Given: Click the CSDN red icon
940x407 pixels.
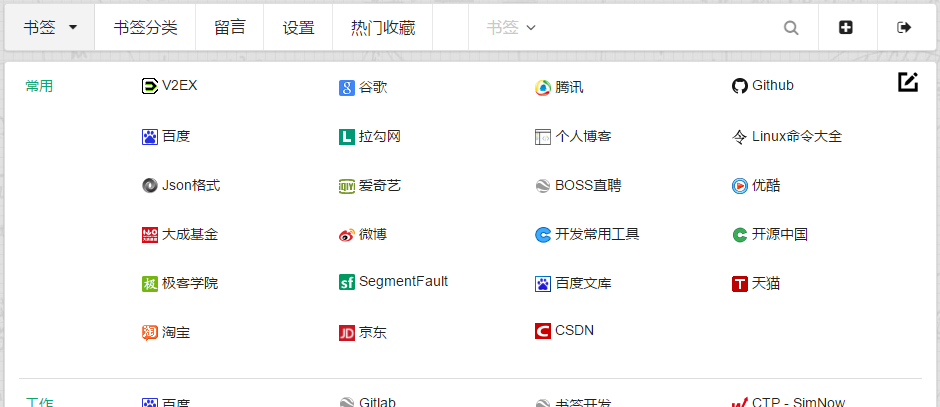Looking at the screenshot, I should [543, 331].
